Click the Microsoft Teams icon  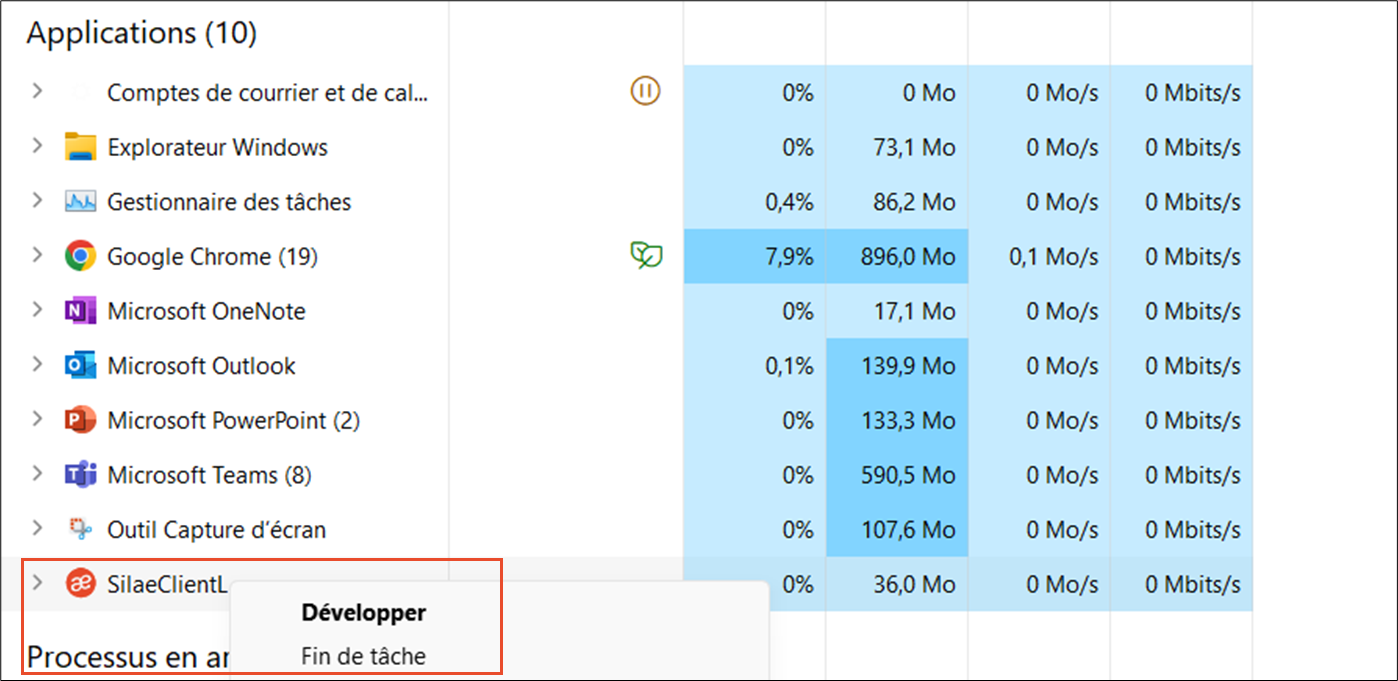(80, 475)
